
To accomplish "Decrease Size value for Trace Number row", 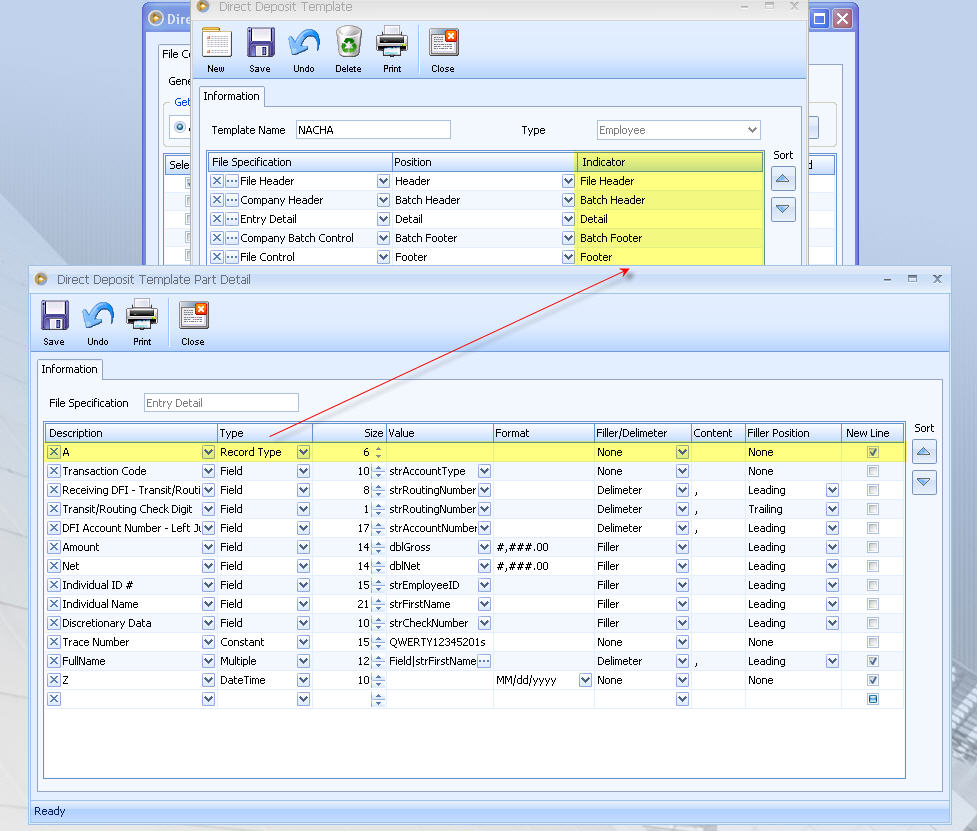I will tap(378, 646).
